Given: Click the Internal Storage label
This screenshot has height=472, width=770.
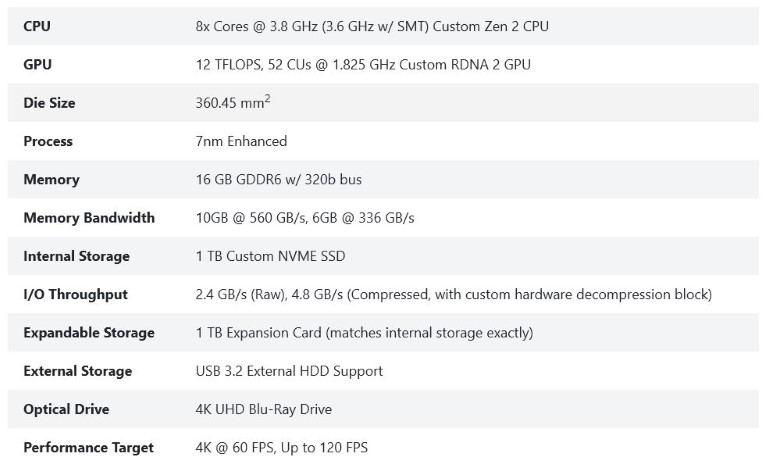Looking at the screenshot, I should tap(76, 256).
